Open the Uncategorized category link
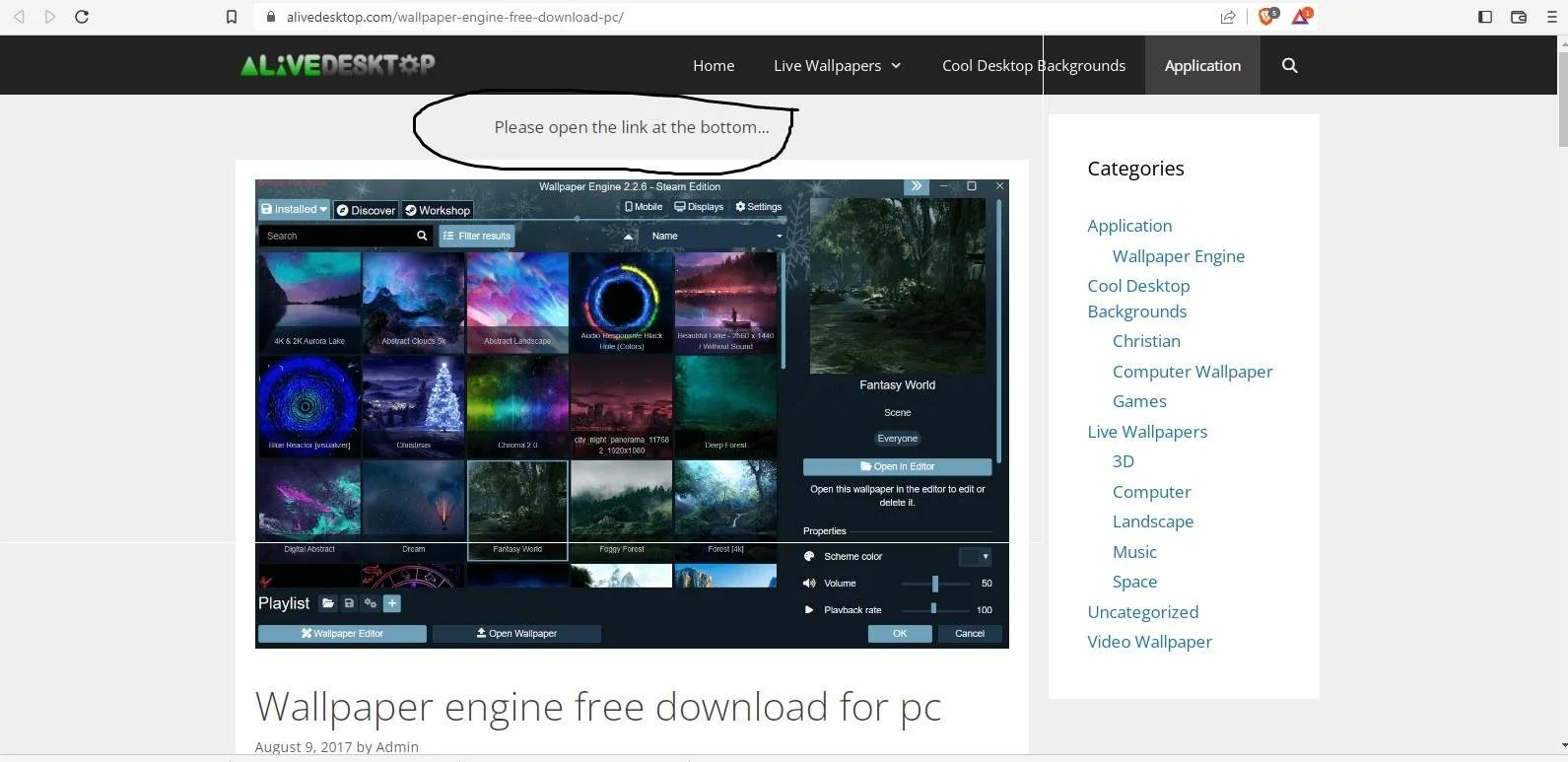Image resolution: width=1568 pixels, height=762 pixels. tap(1143, 612)
